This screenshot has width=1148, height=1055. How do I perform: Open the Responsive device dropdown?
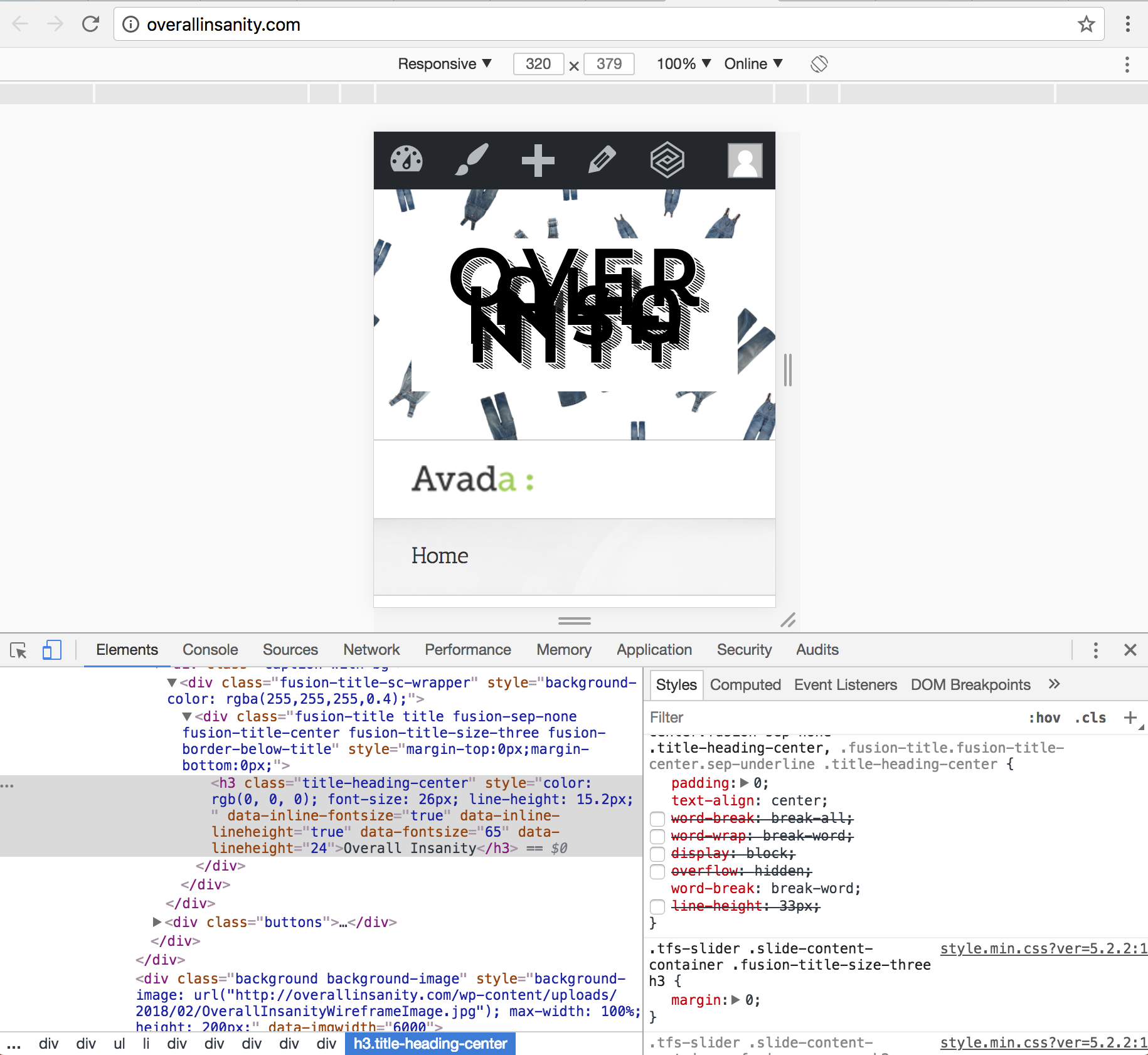click(444, 64)
